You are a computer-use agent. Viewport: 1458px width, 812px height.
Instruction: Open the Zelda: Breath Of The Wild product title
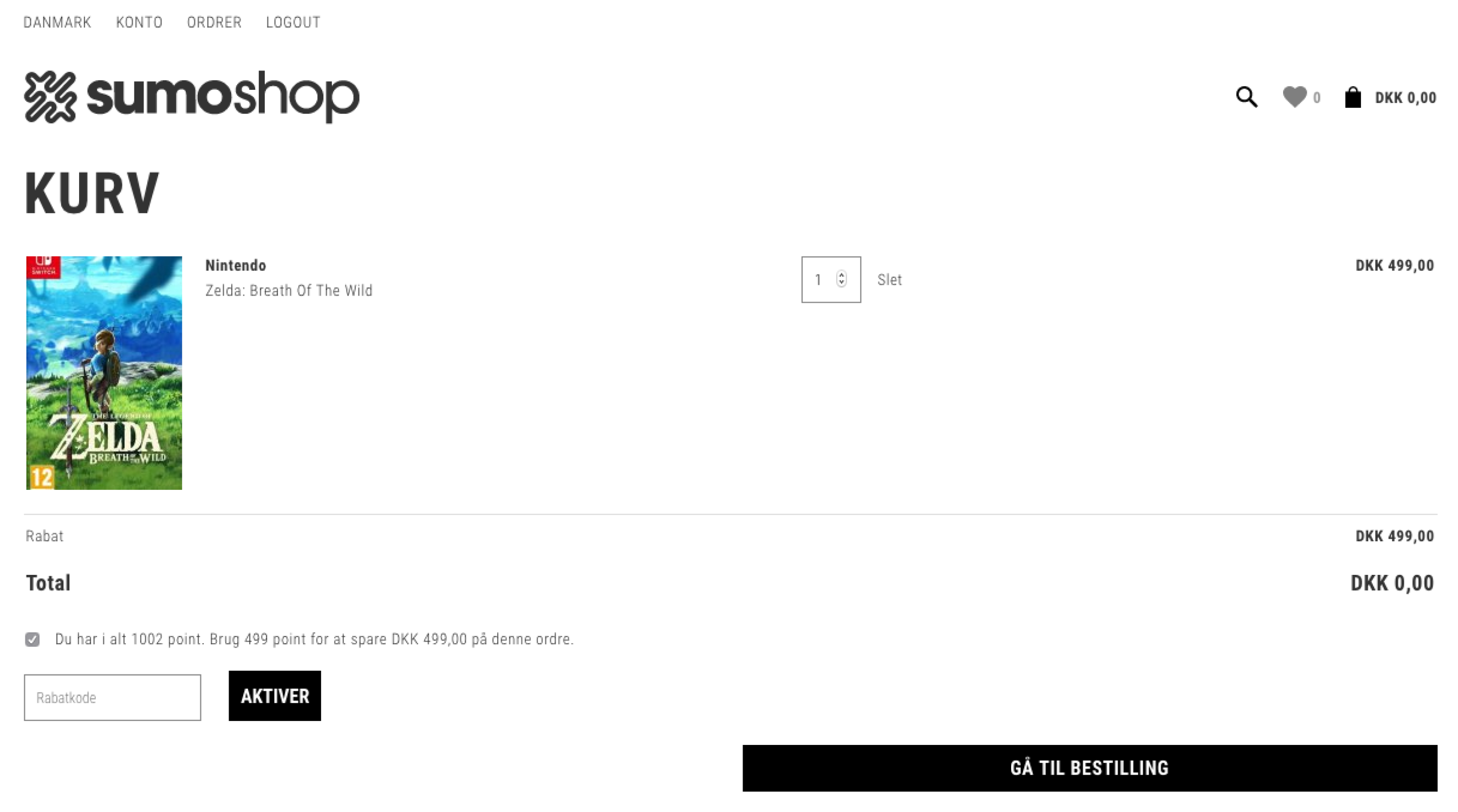coord(289,290)
